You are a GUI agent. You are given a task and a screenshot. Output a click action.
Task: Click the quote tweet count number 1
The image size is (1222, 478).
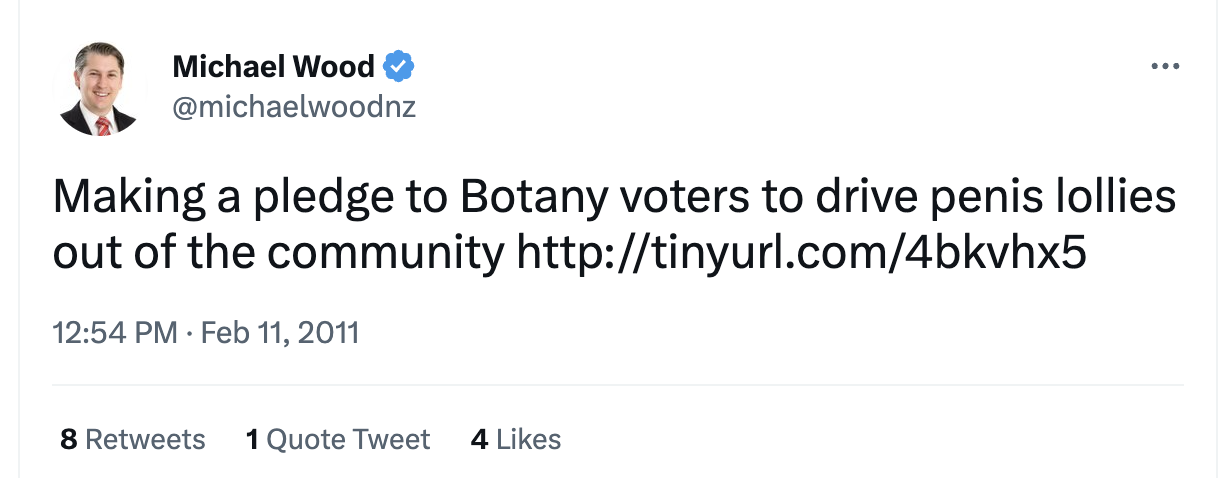[252, 439]
